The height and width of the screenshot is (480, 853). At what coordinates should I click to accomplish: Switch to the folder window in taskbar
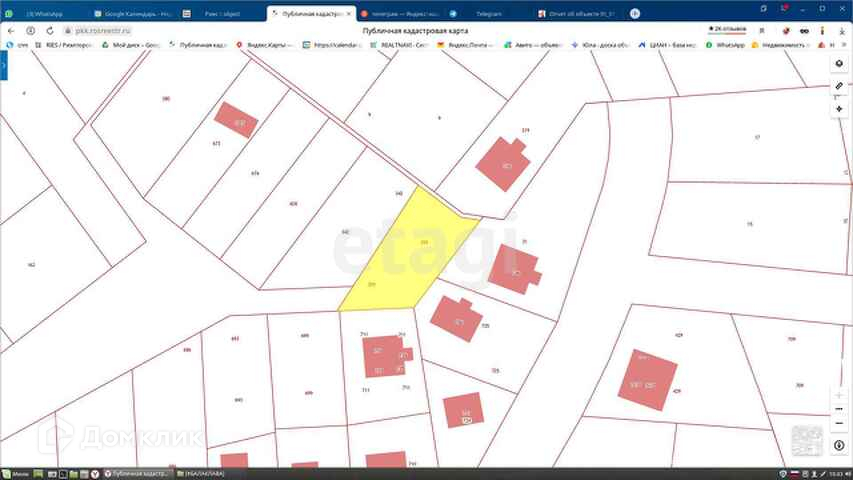click(201, 474)
